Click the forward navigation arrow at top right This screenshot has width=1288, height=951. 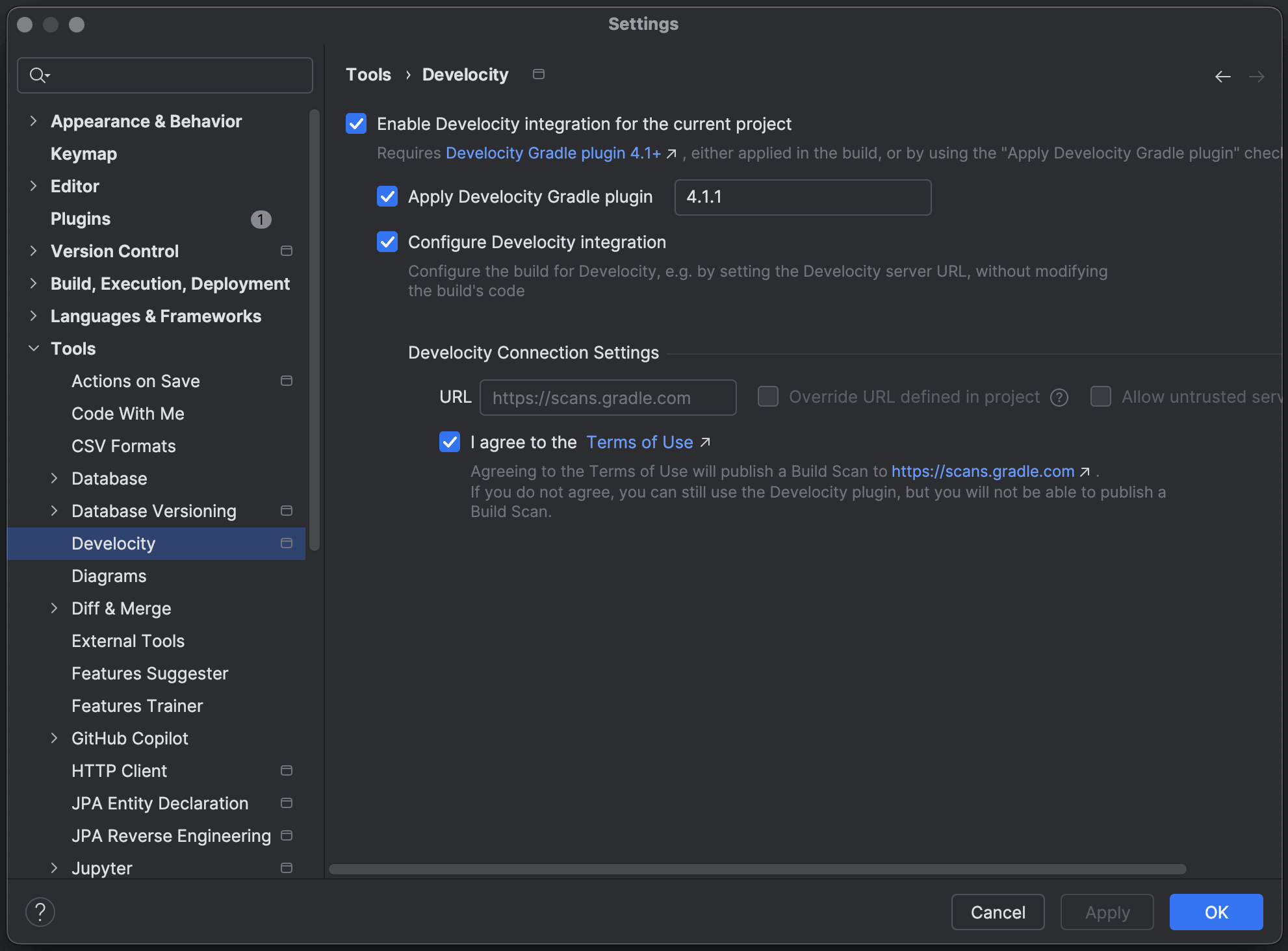click(x=1258, y=76)
